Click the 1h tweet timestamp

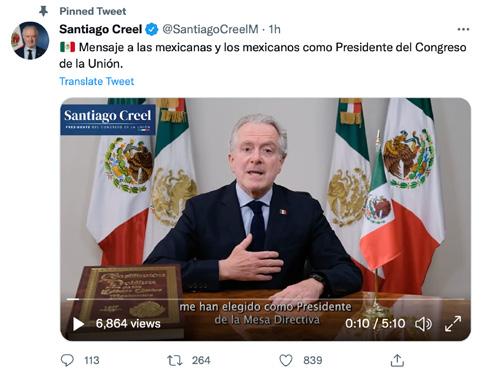[x=275, y=29]
